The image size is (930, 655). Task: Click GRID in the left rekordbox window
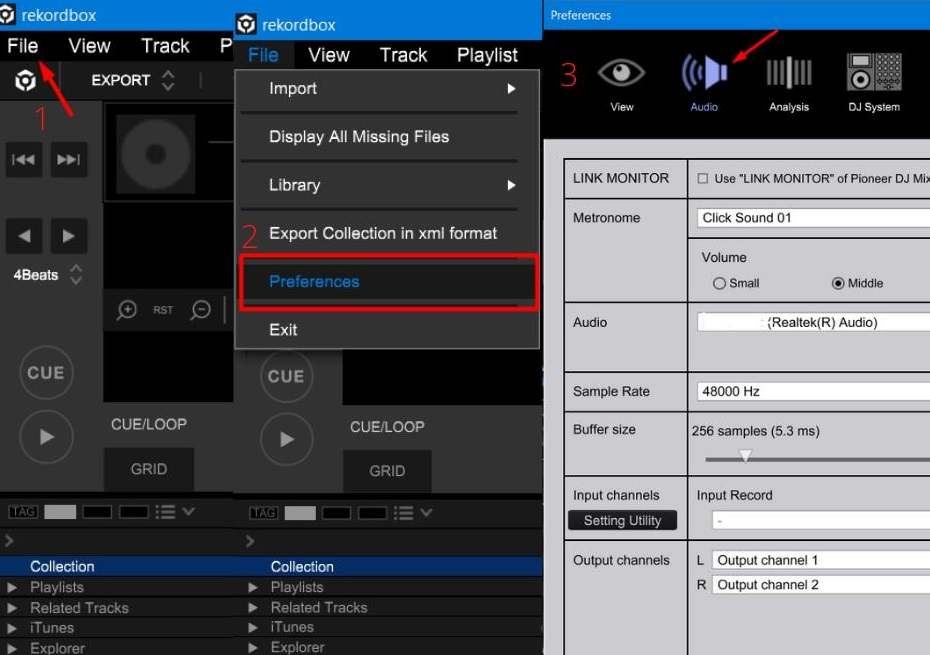(x=149, y=469)
